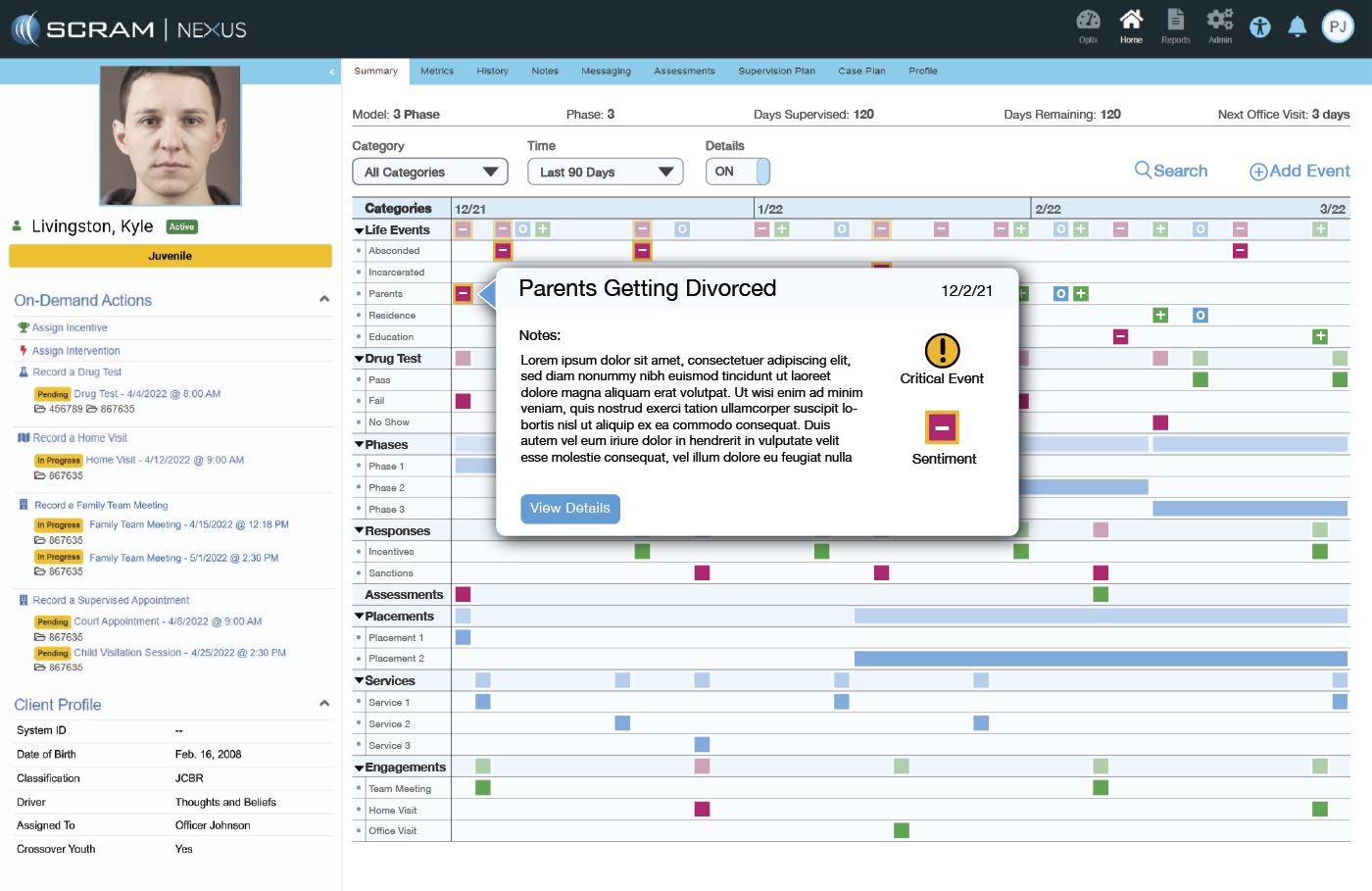Click the View Details button
The height and width of the screenshot is (891, 1372).
point(569,509)
